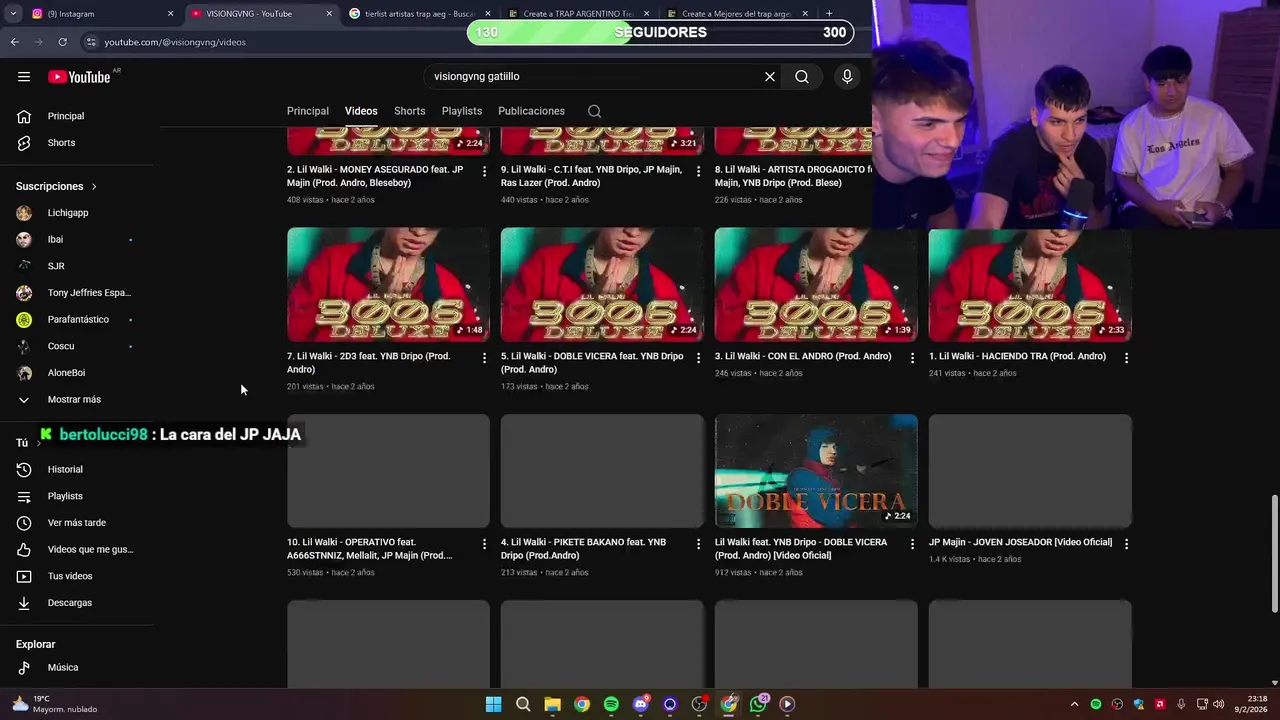The height and width of the screenshot is (720, 1280).
Task: Search within channel using magnifier icon
Action: pyautogui.click(x=594, y=111)
